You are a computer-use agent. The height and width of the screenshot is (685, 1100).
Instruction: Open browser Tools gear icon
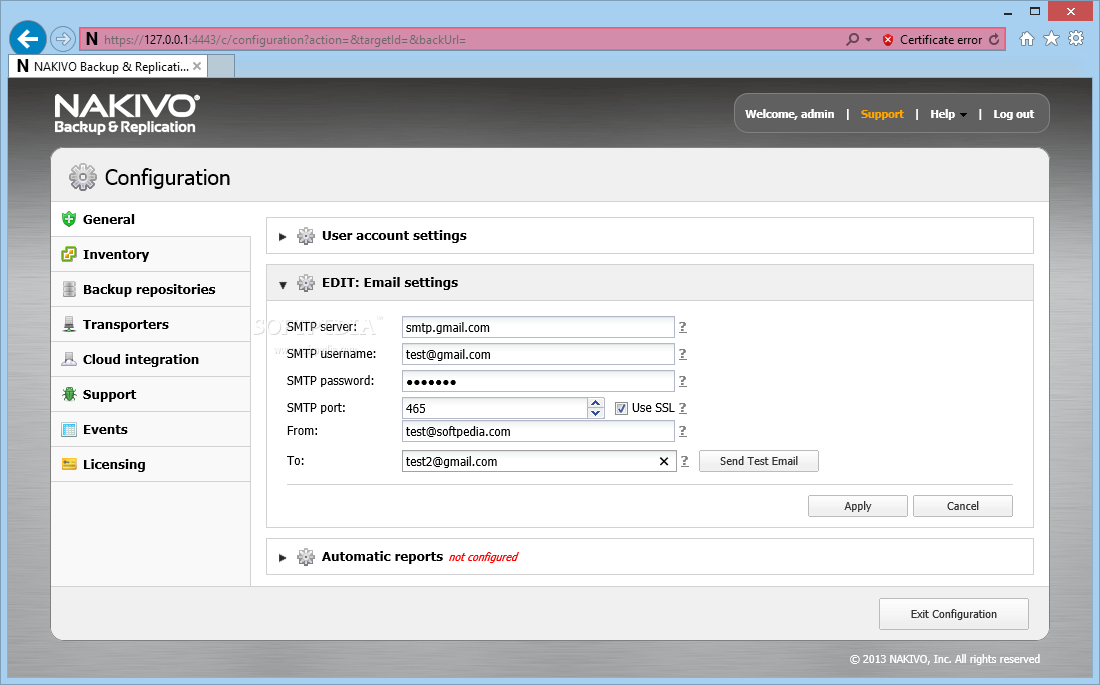tap(1076, 39)
